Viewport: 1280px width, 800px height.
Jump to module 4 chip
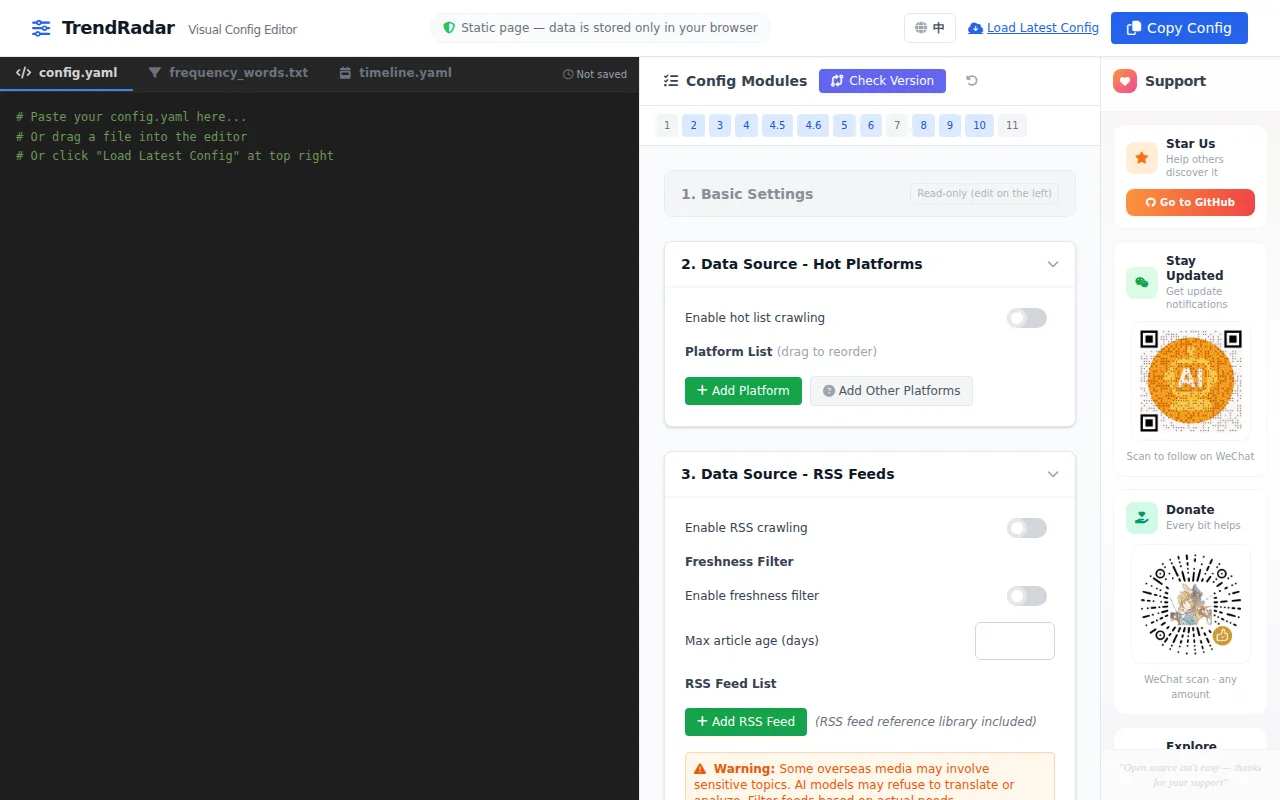(x=746, y=125)
